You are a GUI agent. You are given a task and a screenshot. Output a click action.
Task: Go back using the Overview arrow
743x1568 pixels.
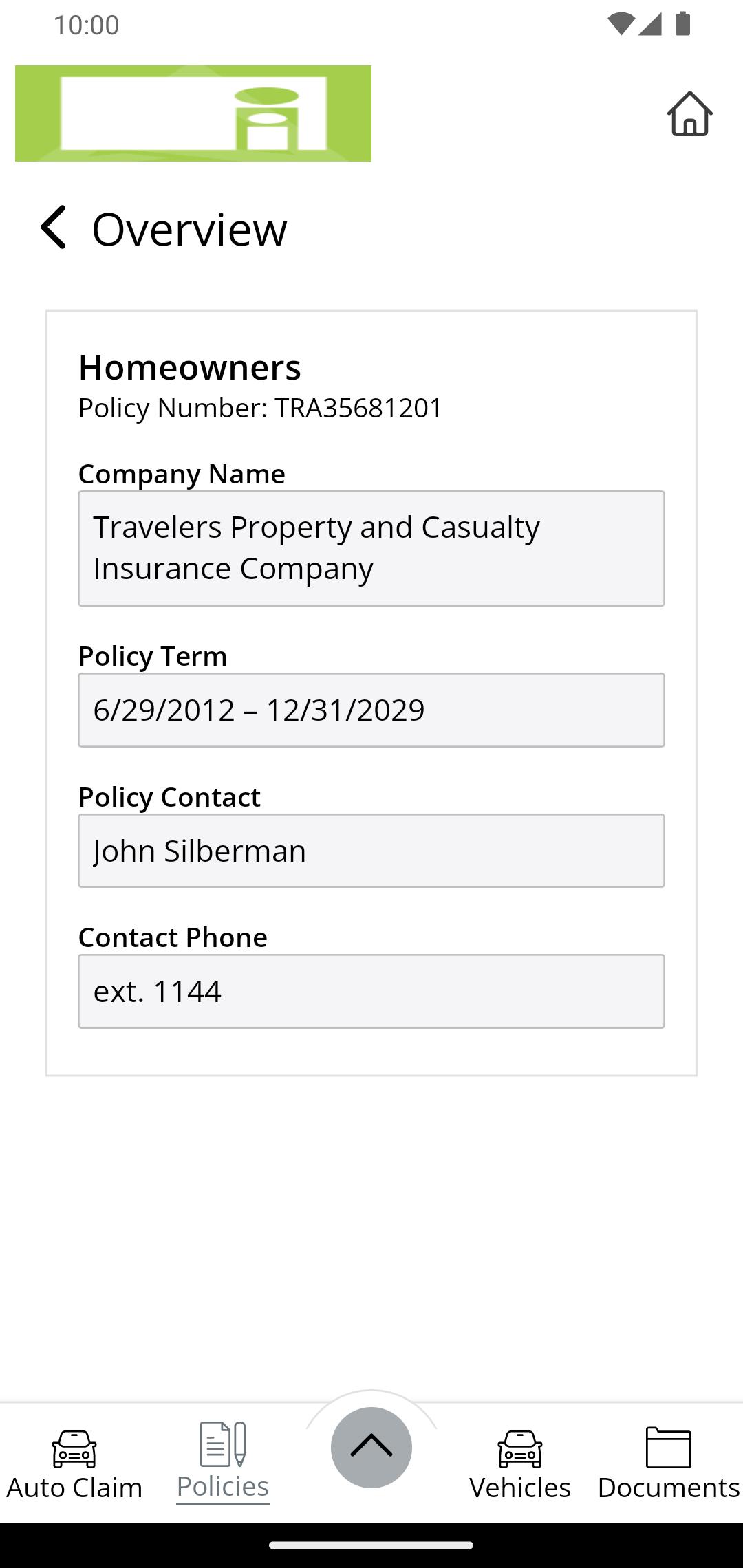point(54,227)
